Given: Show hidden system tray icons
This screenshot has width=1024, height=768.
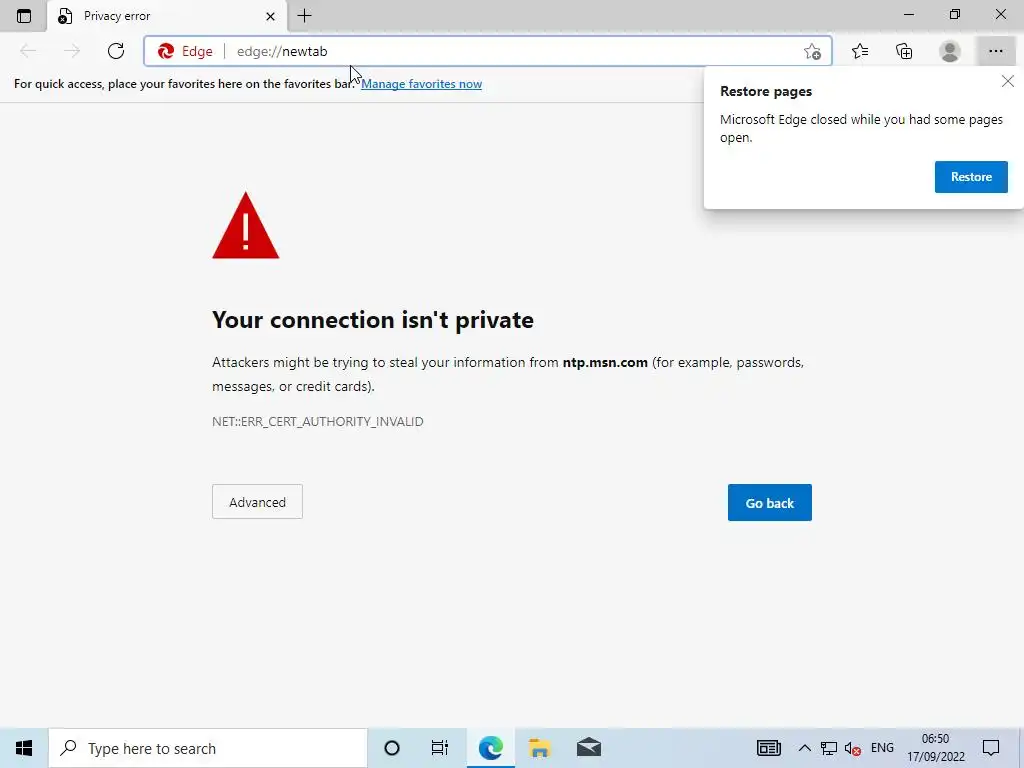Looking at the screenshot, I should point(805,748).
